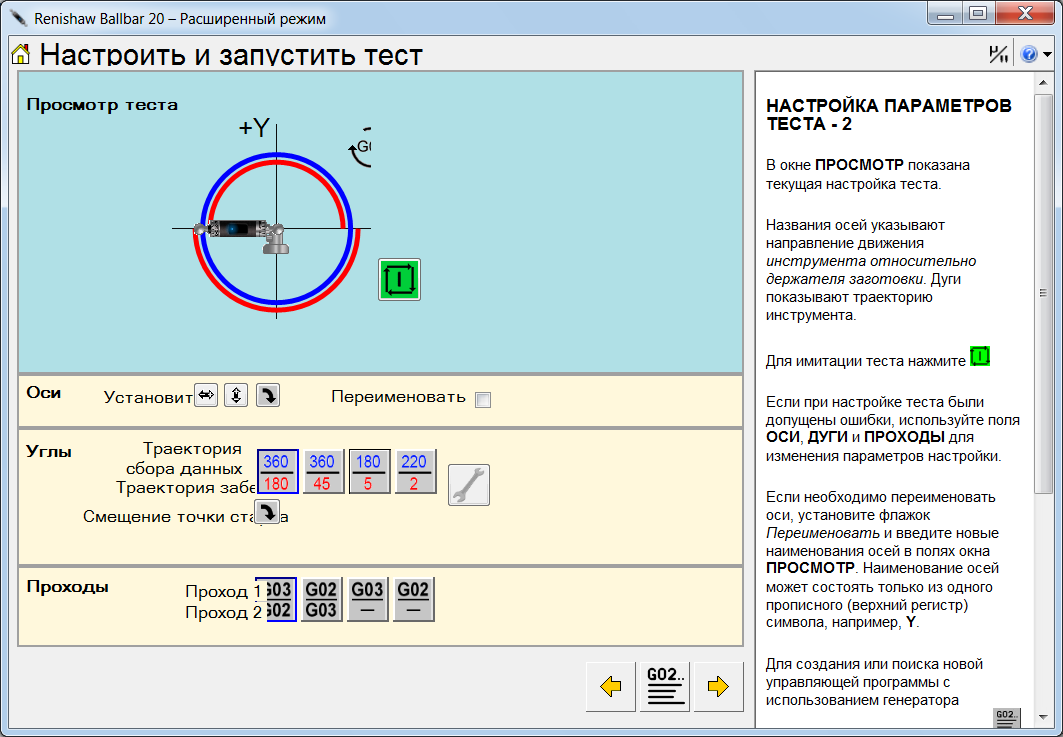The image size is (1063, 737).
Task: Click the green simulate test button in preview
Action: point(399,279)
